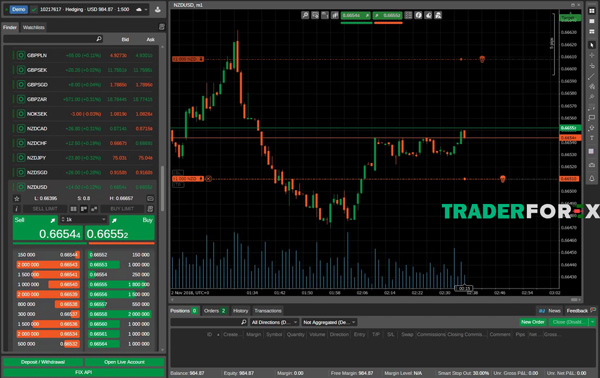Click Open Live Account button
Screen dimensions: 600x378
pos(124,362)
